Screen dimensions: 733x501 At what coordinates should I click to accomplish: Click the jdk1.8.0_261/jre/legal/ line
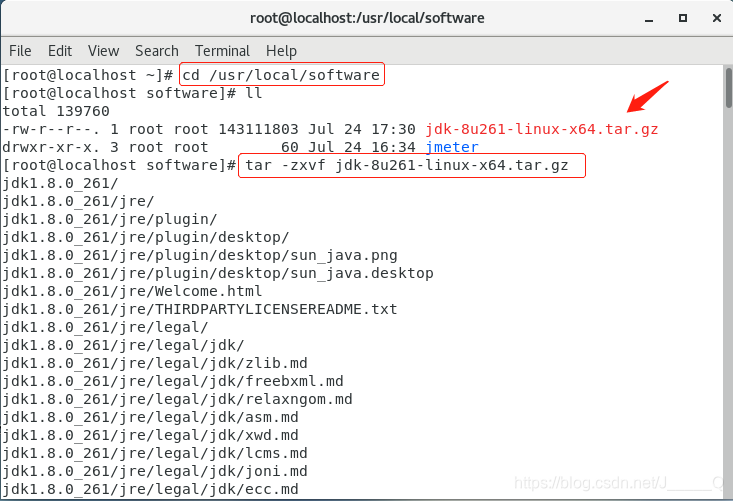coord(105,327)
